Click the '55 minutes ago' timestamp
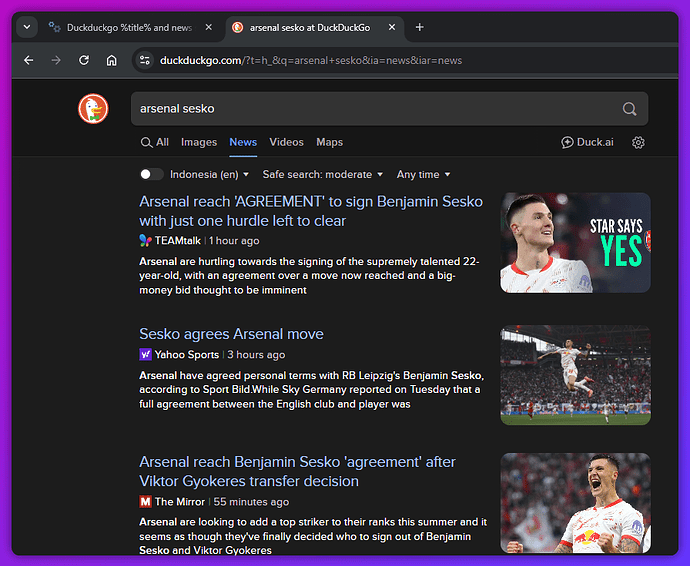 [x=251, y=502]
